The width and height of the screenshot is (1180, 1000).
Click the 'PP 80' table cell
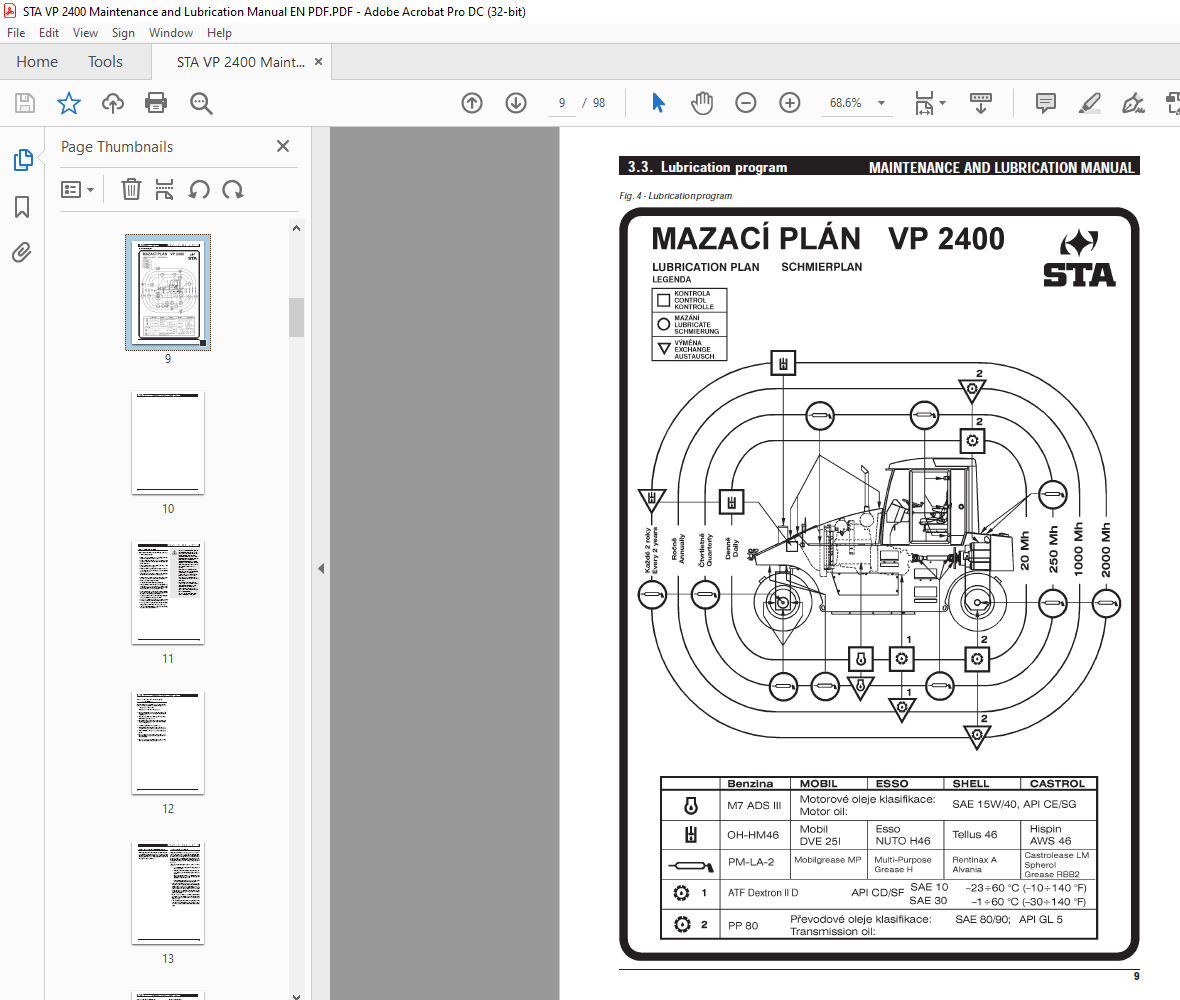(743, 926)
